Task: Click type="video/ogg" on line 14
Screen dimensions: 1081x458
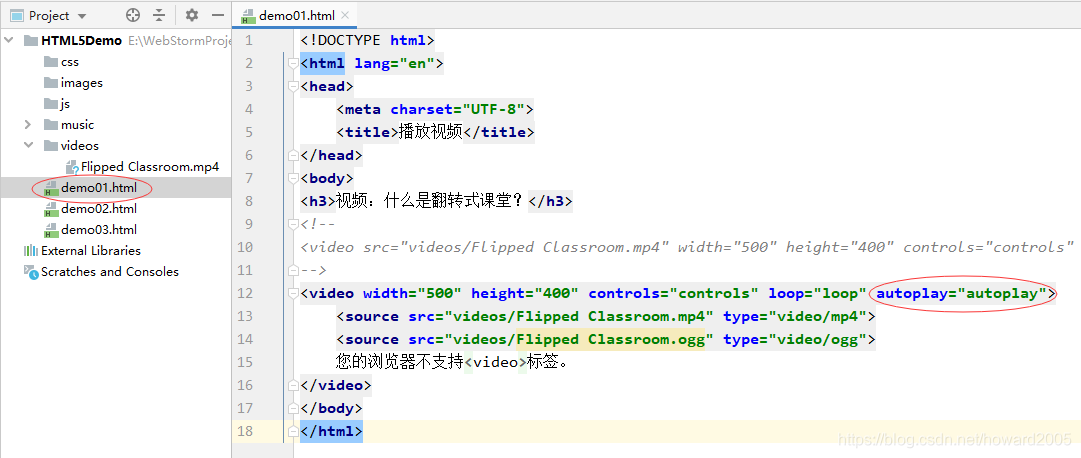Action: pyautogui.click(x=795, y=339)
